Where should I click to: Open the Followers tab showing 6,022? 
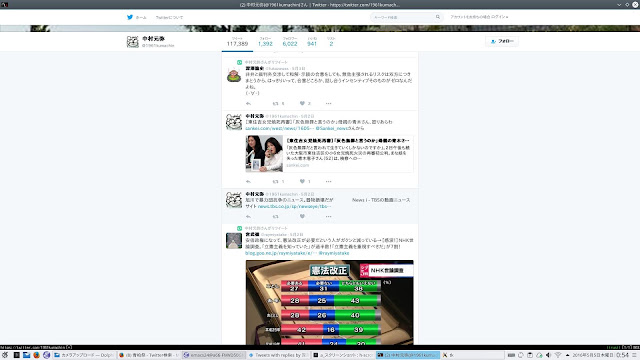290,42
